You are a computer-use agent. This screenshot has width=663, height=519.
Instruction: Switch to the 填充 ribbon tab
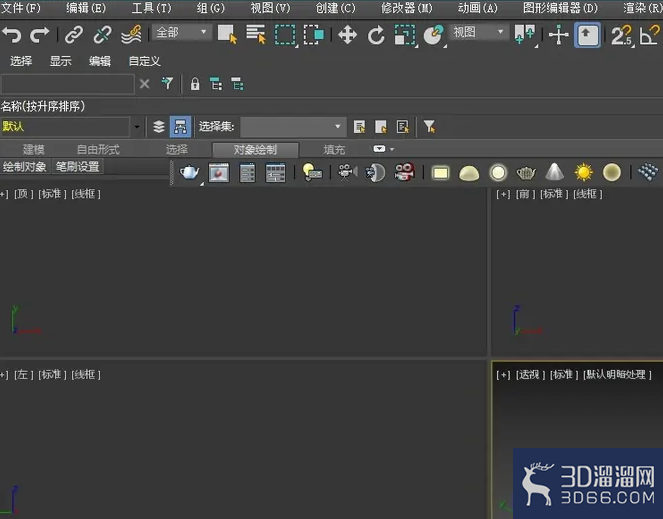[334, 150]
